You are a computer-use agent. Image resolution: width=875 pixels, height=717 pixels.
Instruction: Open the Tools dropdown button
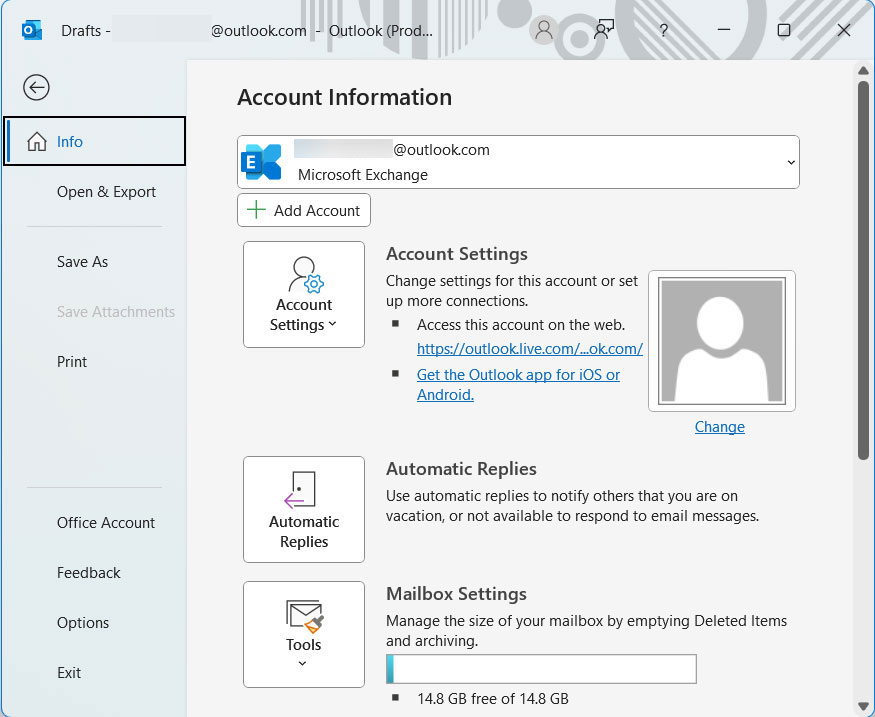pos(304,634)
